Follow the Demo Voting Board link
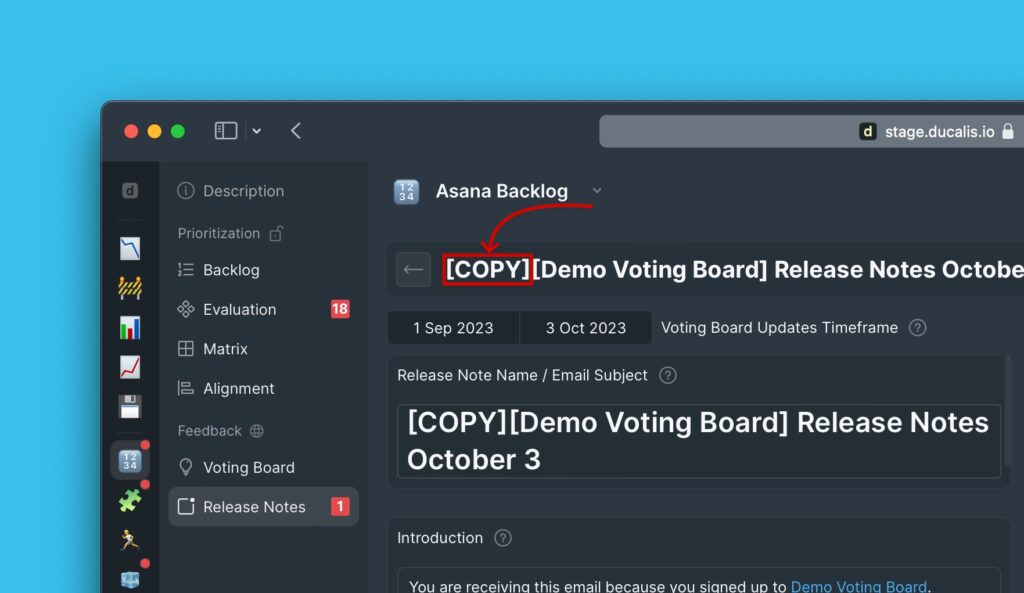 pyautogui.click(x=858, y=587)
